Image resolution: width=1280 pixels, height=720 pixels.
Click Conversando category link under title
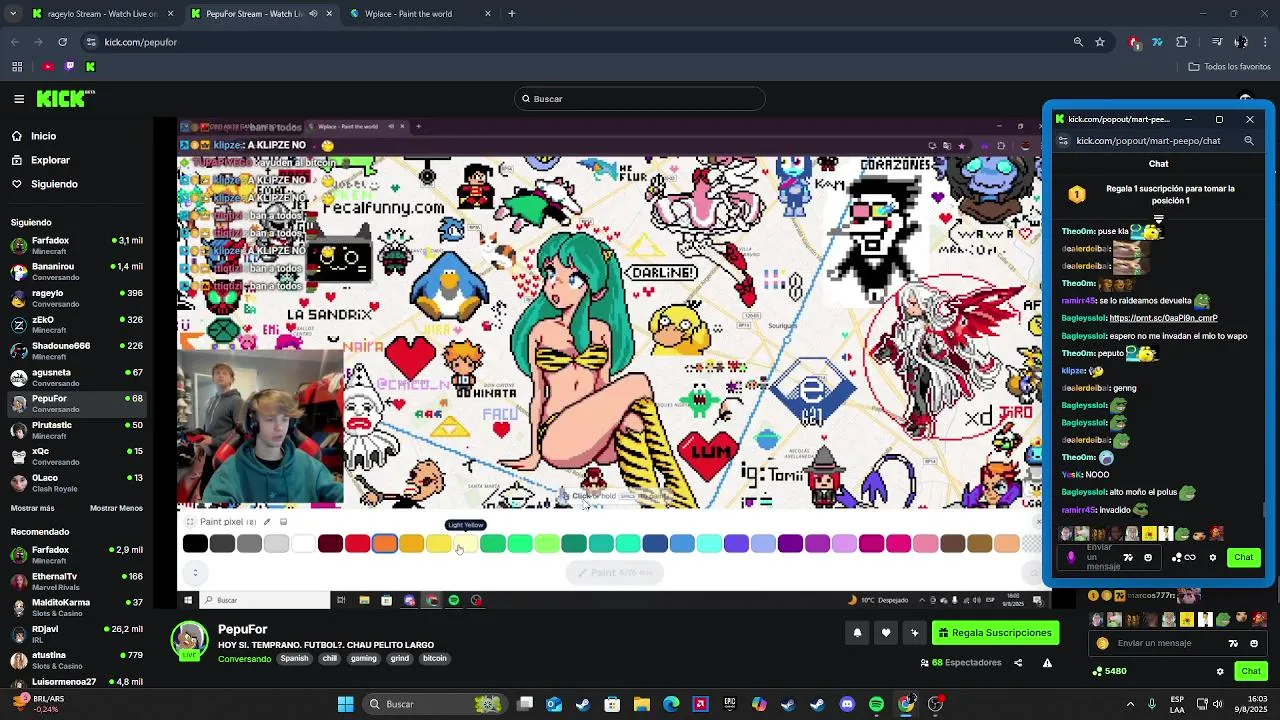[x=244, y=659]
